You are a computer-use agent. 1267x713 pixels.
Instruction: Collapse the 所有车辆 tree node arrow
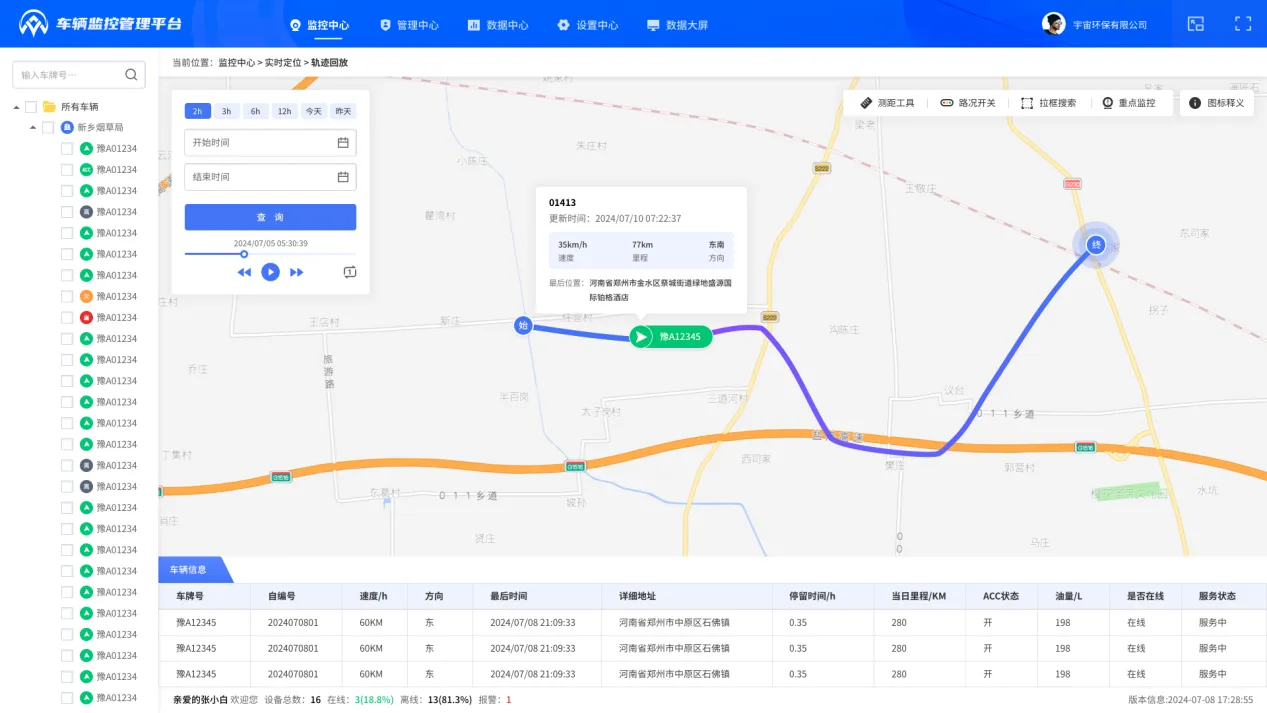tap(16, 107)
